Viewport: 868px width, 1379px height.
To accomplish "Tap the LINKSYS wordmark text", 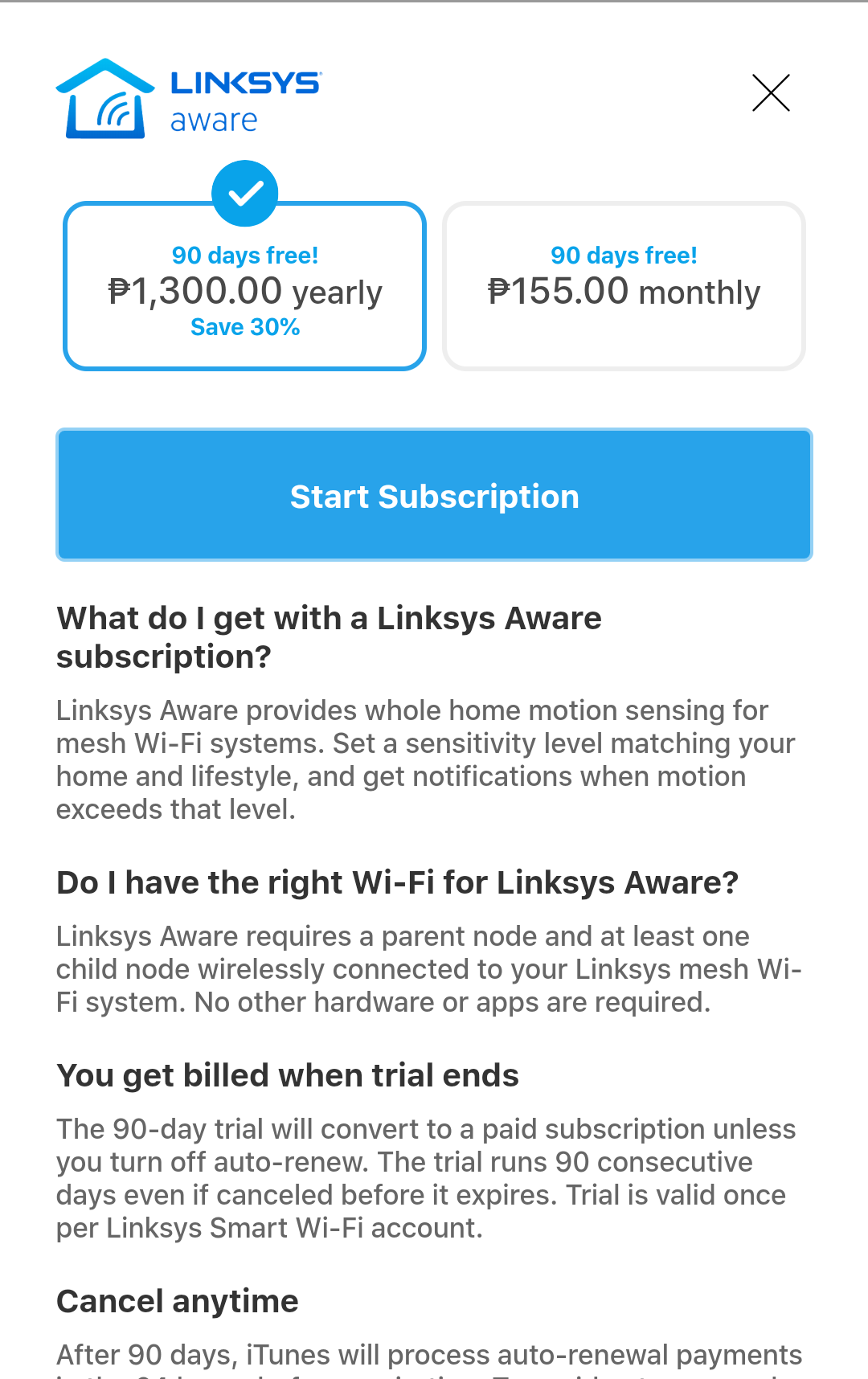I will [246, 83].
